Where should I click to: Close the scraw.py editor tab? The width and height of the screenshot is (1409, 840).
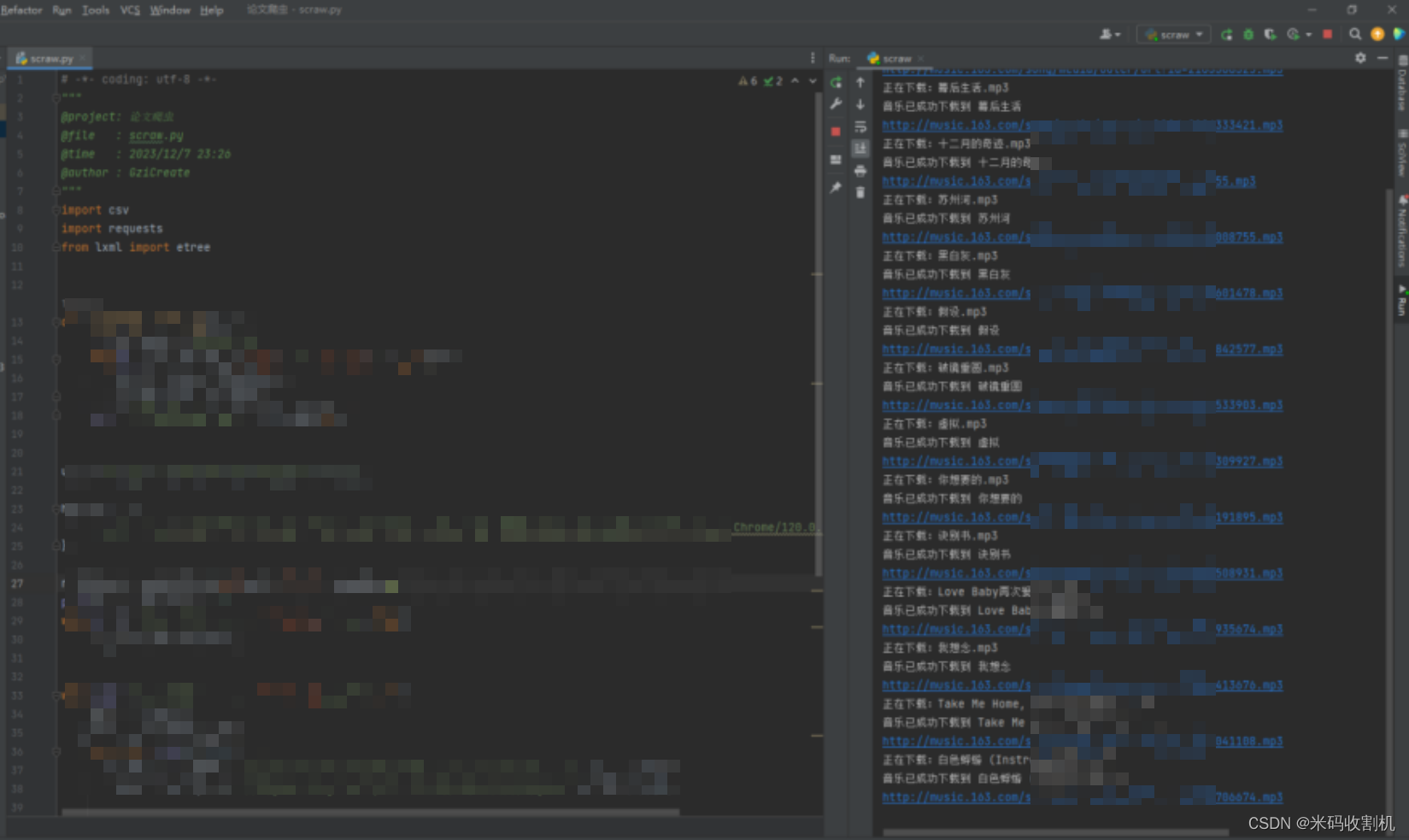83,59
